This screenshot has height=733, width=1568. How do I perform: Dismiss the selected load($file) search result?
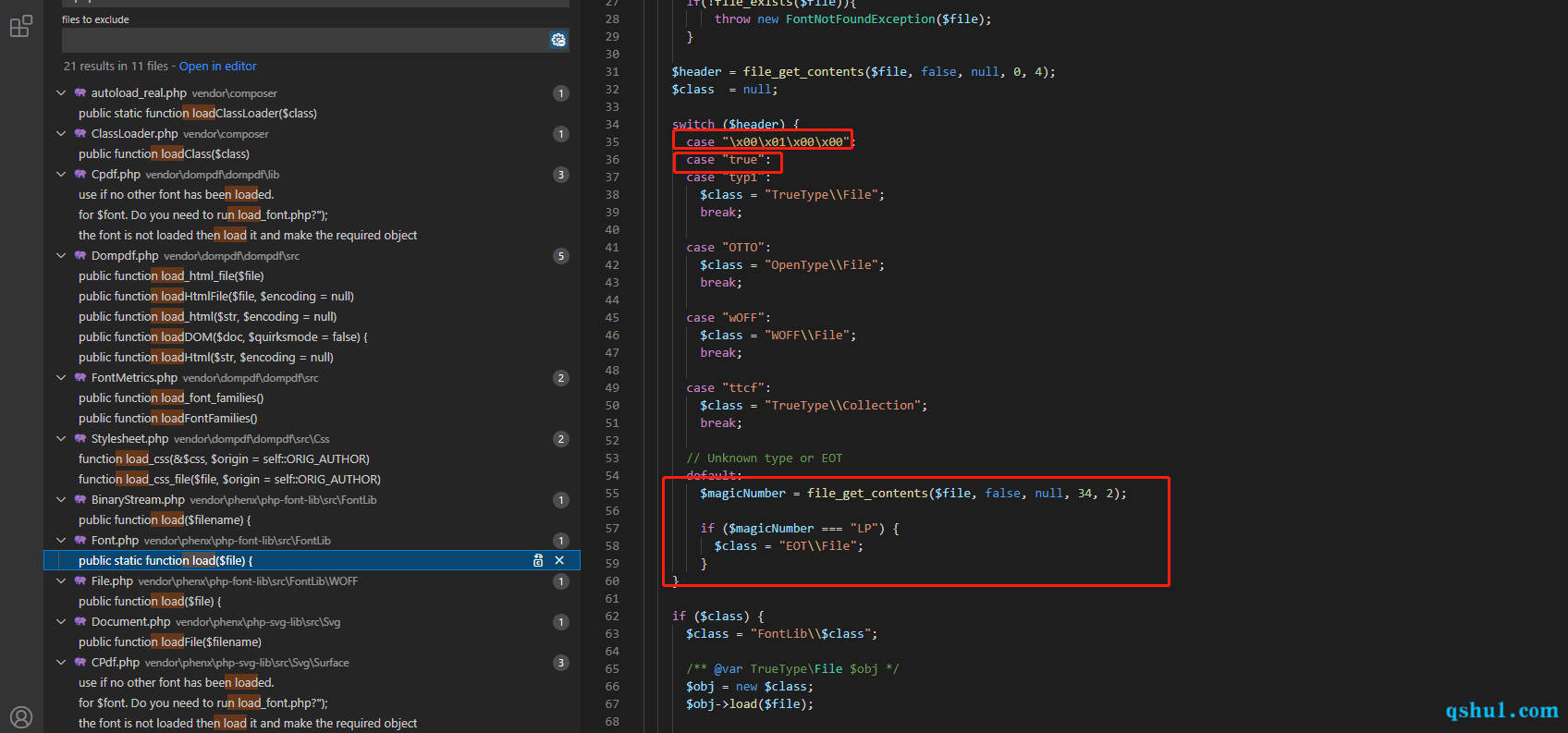[x=559, y=560]
